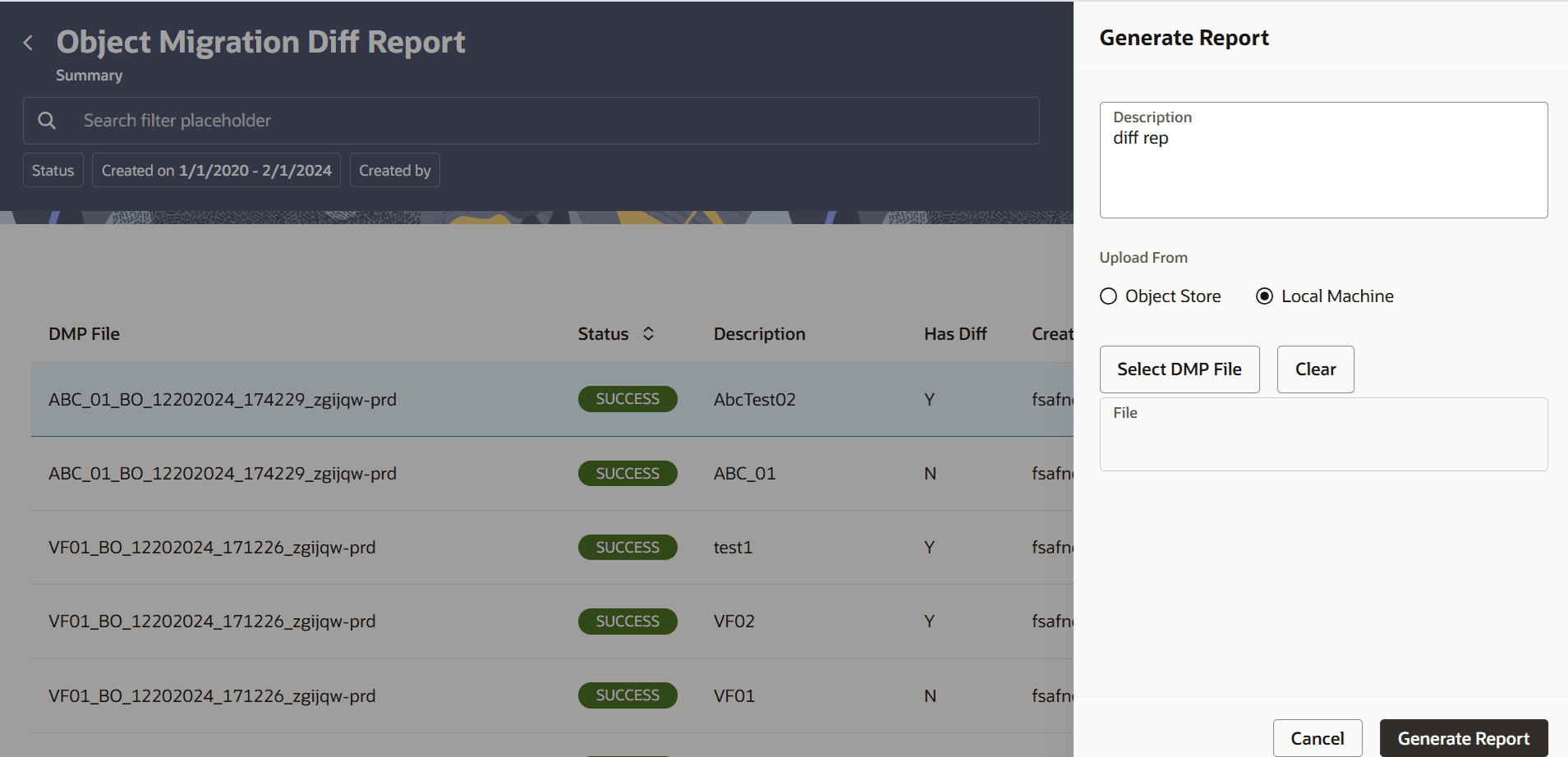This screenshot has height=757, width=1568.
Task: Open the Created on date range filter
Action: [x=215, y=170]
